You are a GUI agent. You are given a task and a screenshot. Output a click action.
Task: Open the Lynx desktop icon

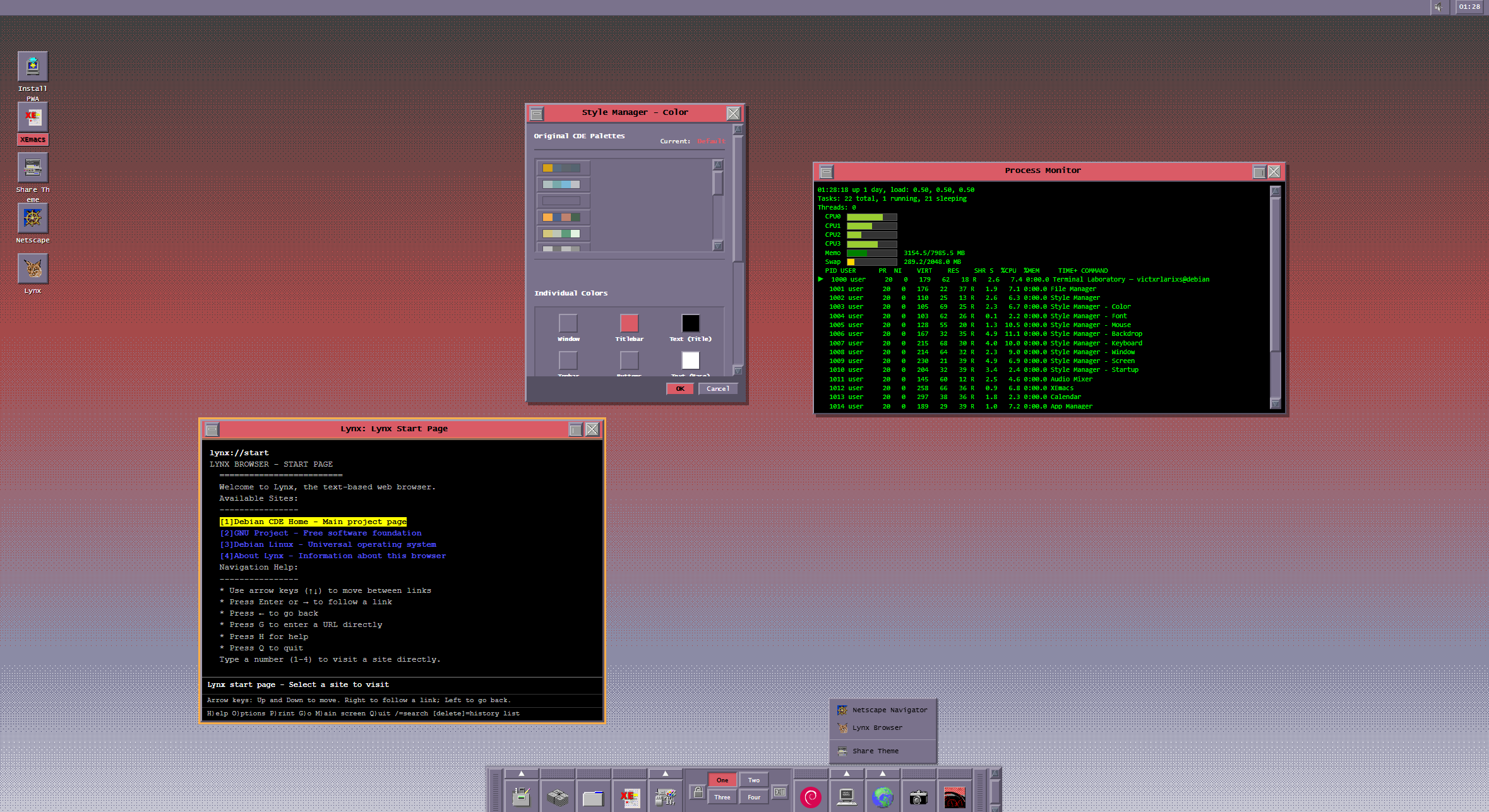click(x=33, y=269)
